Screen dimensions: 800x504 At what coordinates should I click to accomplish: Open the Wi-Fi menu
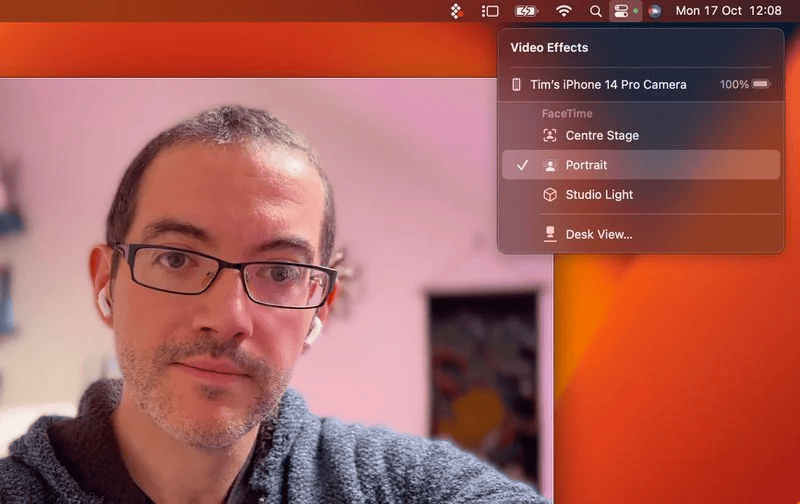564,11
